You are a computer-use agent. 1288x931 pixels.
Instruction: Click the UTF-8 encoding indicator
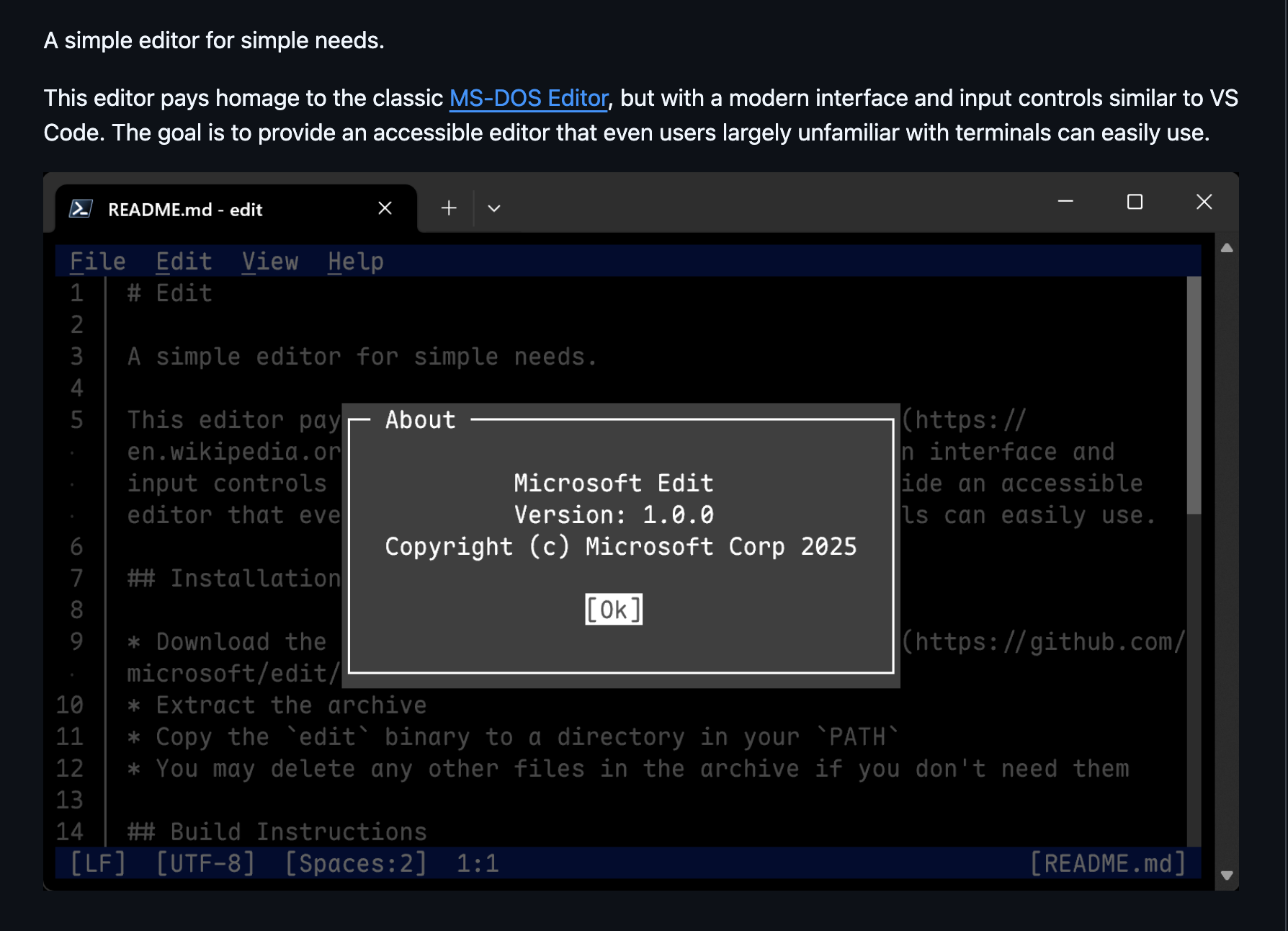tap(205, 863)
